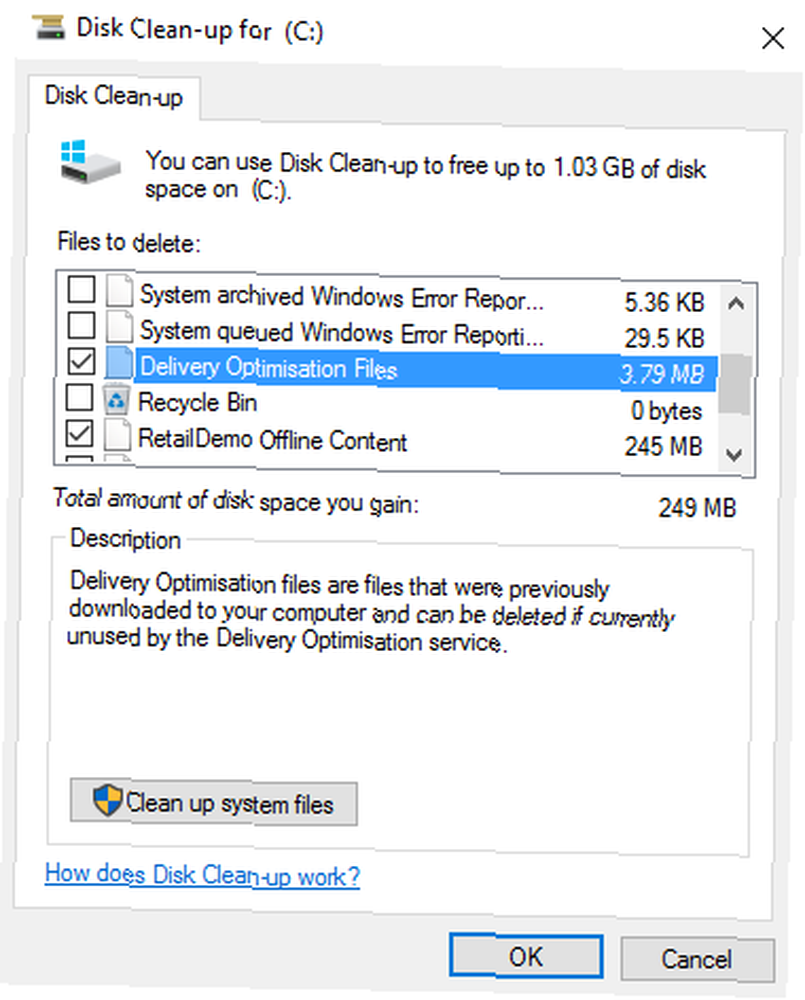Click the scroll down arrow of the file list
The width and height of the screenshot is (805, 1000).
click(734, 454)
